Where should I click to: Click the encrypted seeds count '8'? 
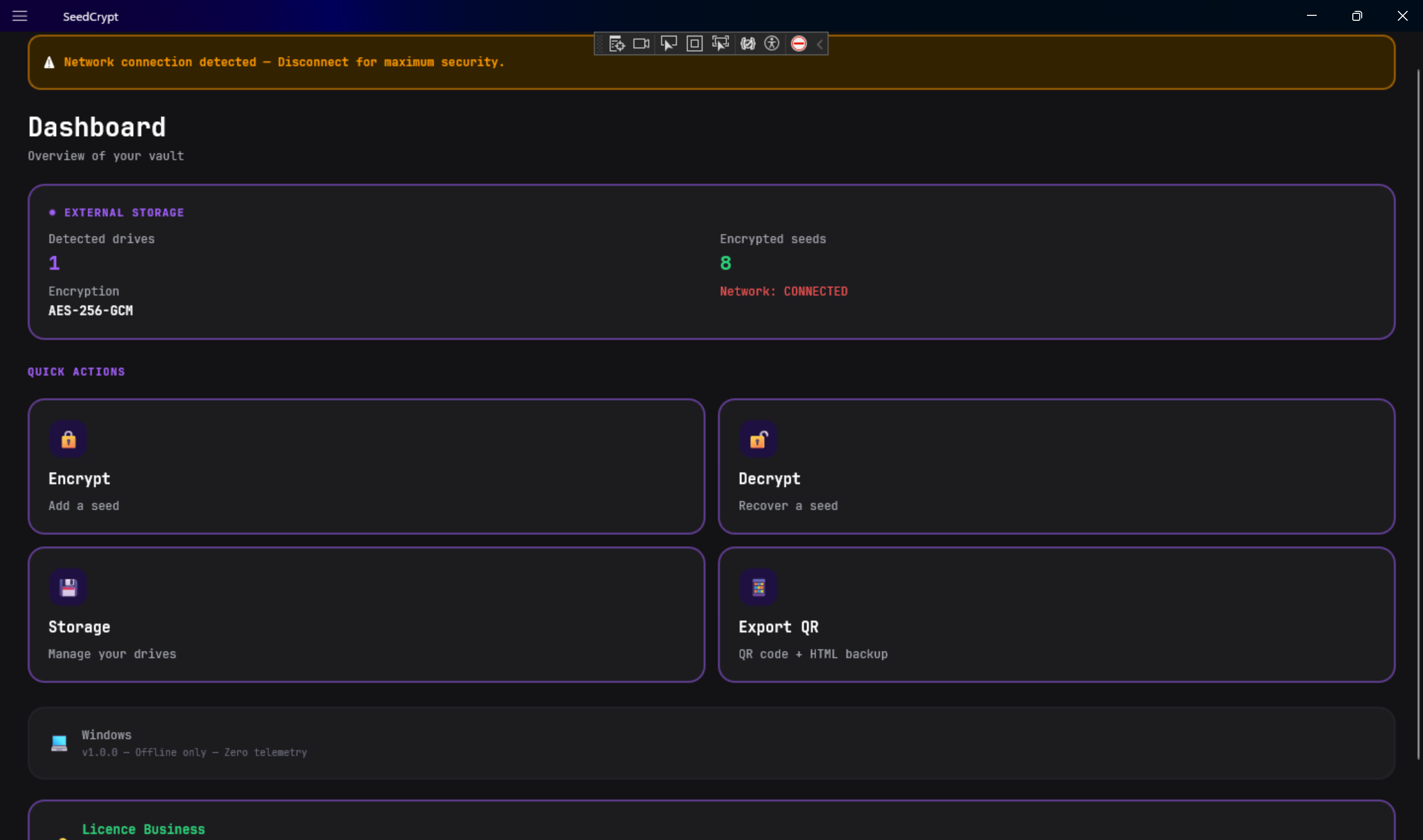coord(726,263)
